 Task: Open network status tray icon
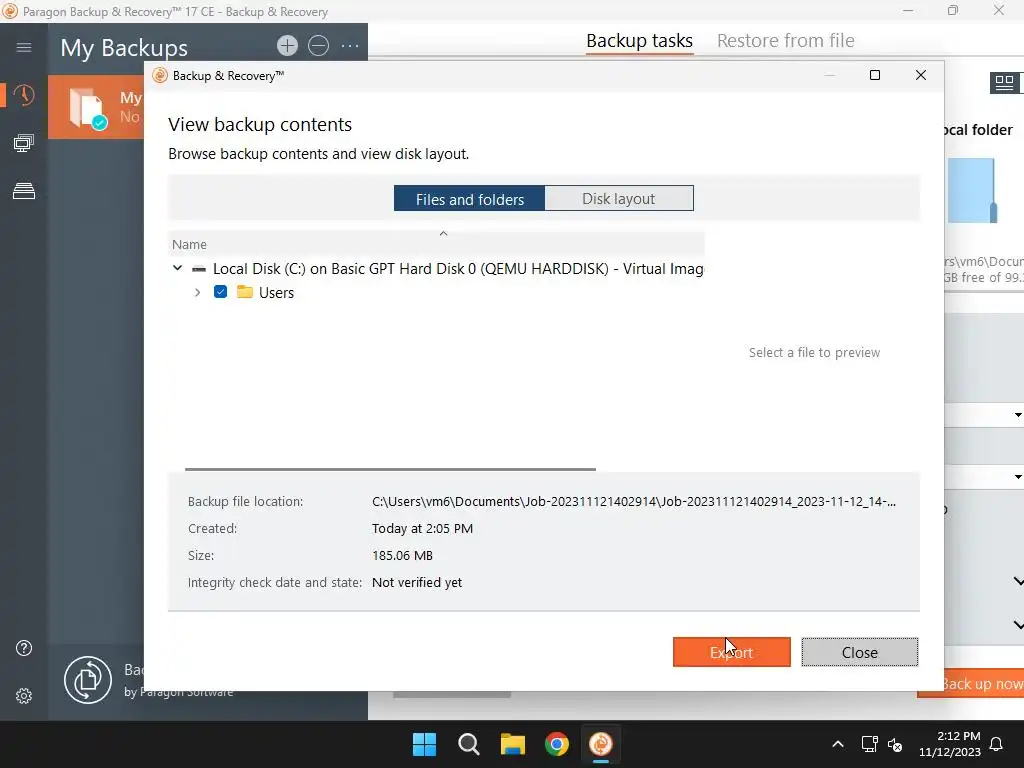(869, 744)
